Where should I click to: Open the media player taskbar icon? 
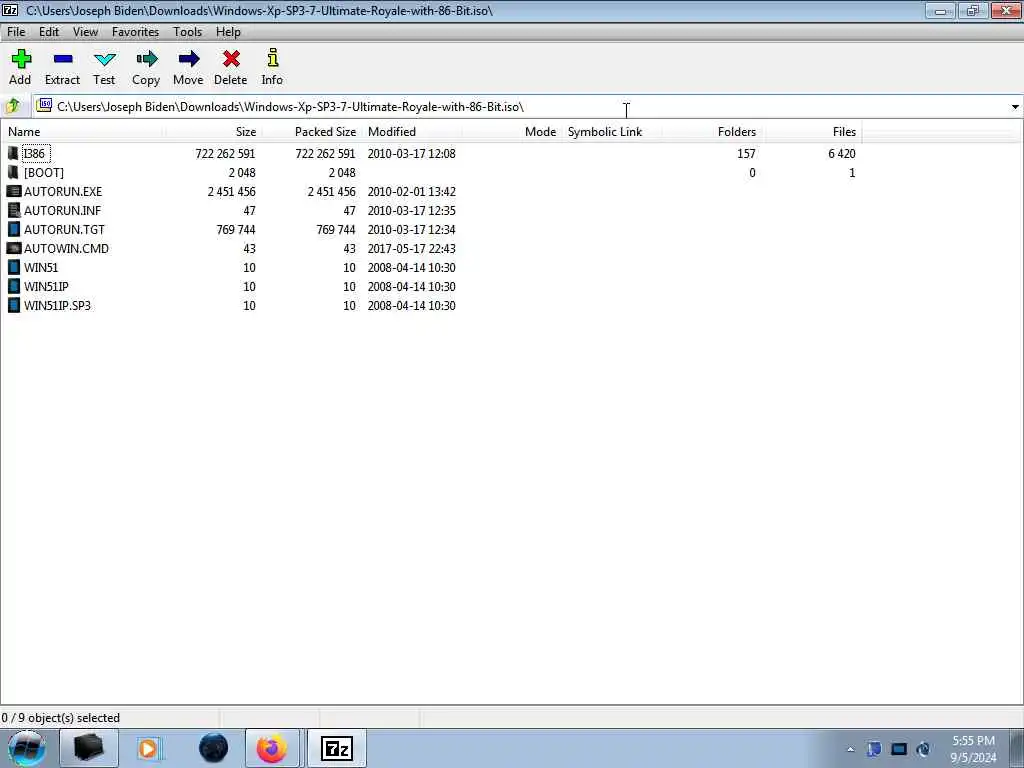click(x=148, y=748)
